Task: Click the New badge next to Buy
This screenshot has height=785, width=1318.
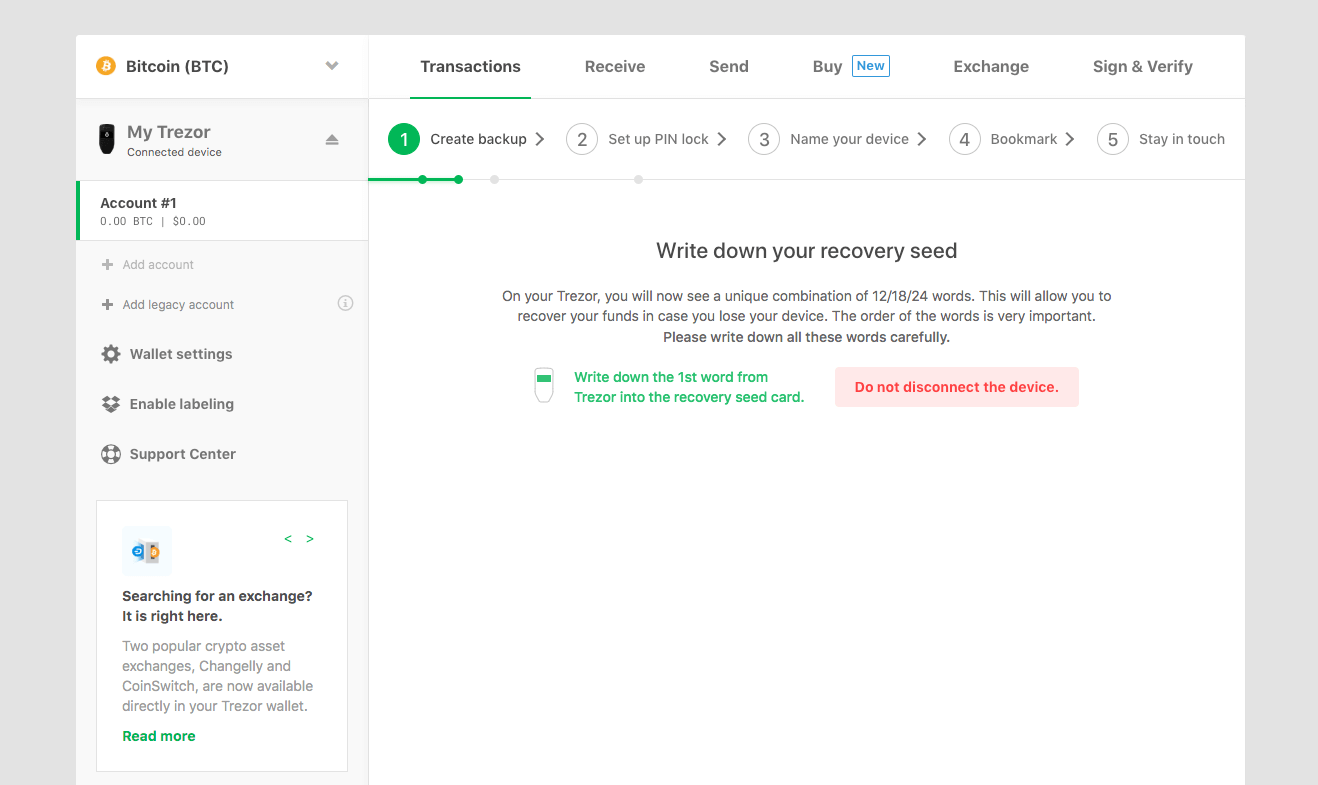Action: pos(871,66)
